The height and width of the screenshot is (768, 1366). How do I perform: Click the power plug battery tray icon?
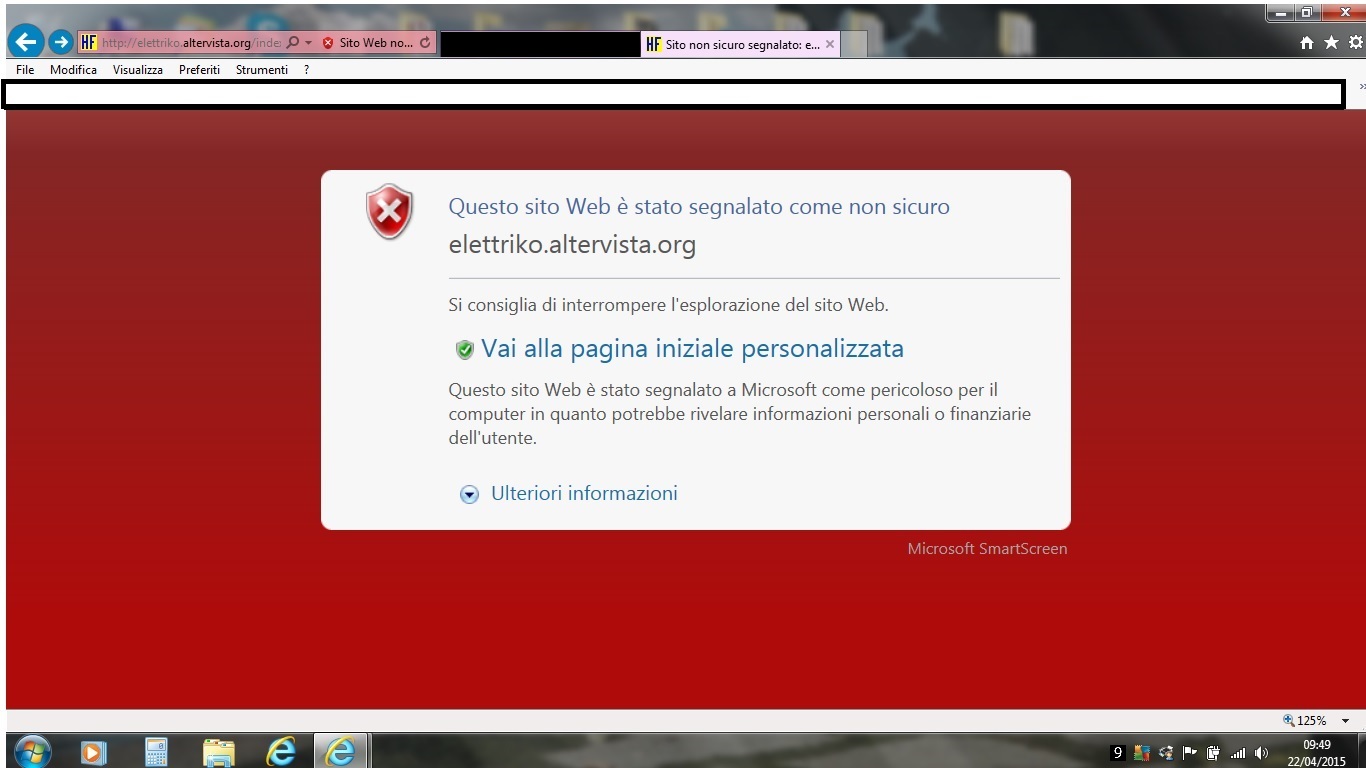click(x=1213, y=753)
